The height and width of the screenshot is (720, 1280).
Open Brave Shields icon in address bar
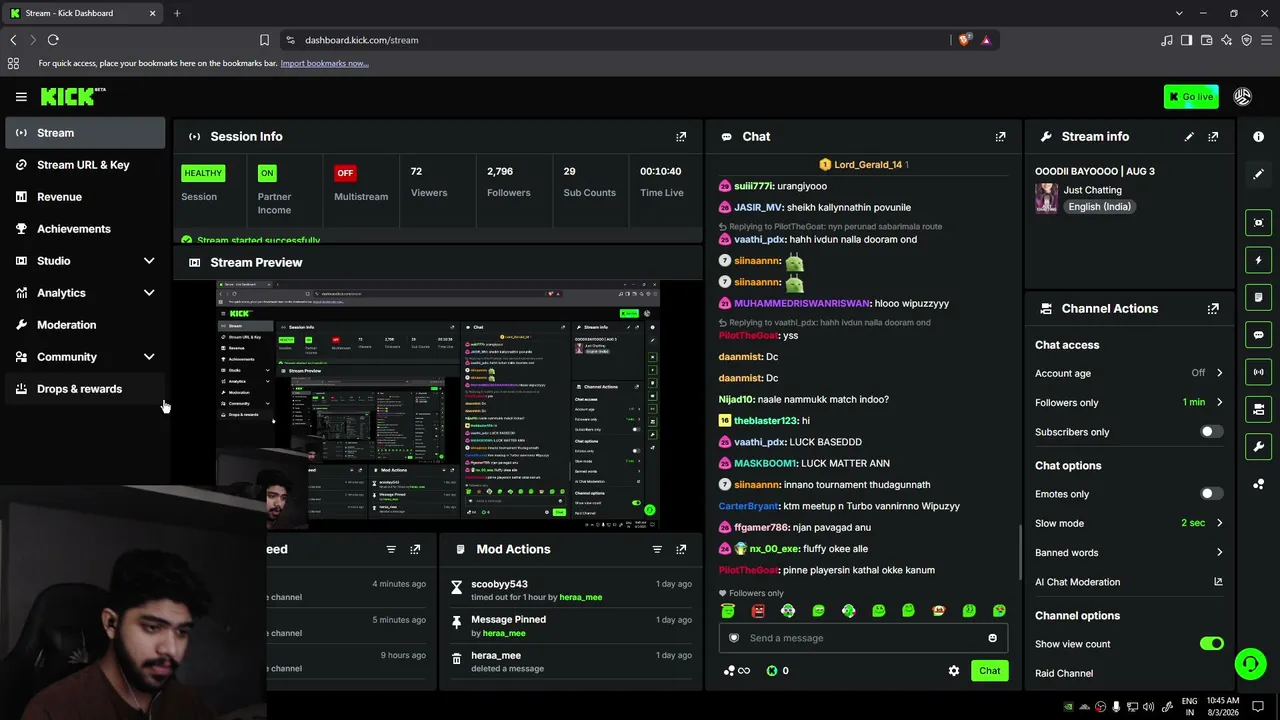(x=964, y=40)
